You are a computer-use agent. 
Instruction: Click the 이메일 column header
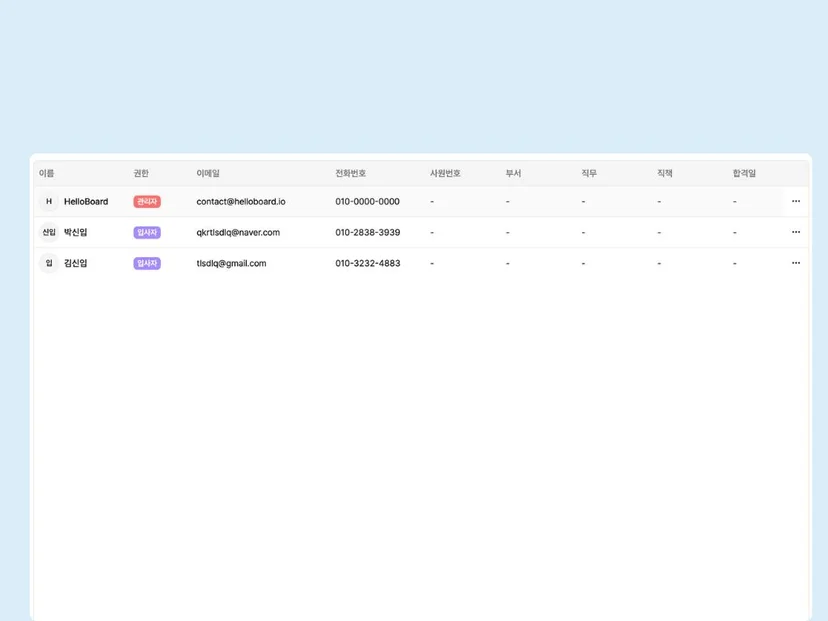(x=208, y=173)
